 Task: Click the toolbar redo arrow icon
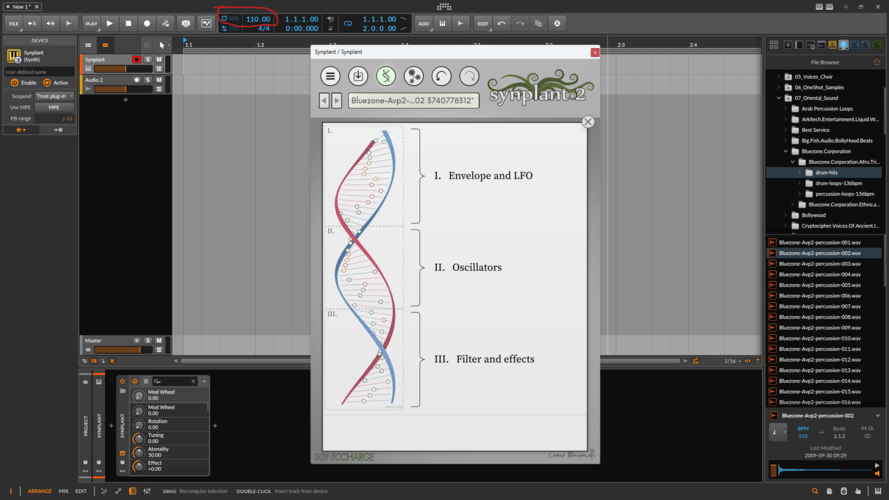click(x=520, y=24)
